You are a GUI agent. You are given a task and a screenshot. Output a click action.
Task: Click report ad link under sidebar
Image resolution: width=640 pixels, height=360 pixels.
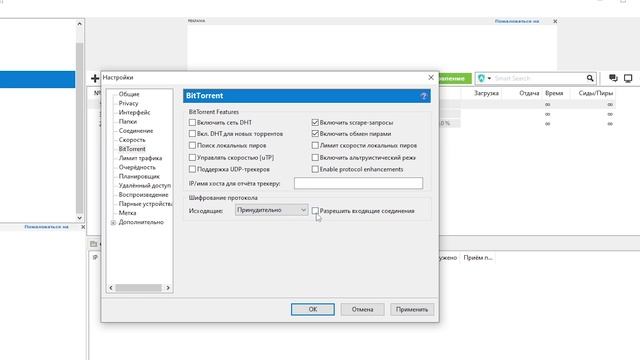[x=46, y=227]
